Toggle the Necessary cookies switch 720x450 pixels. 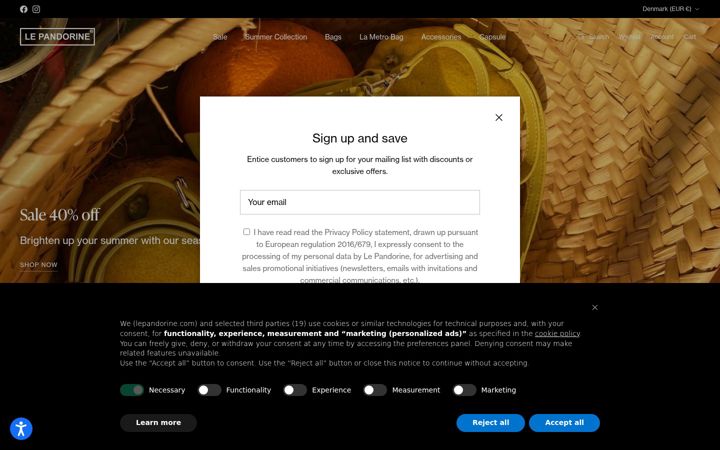click(132, 390)
